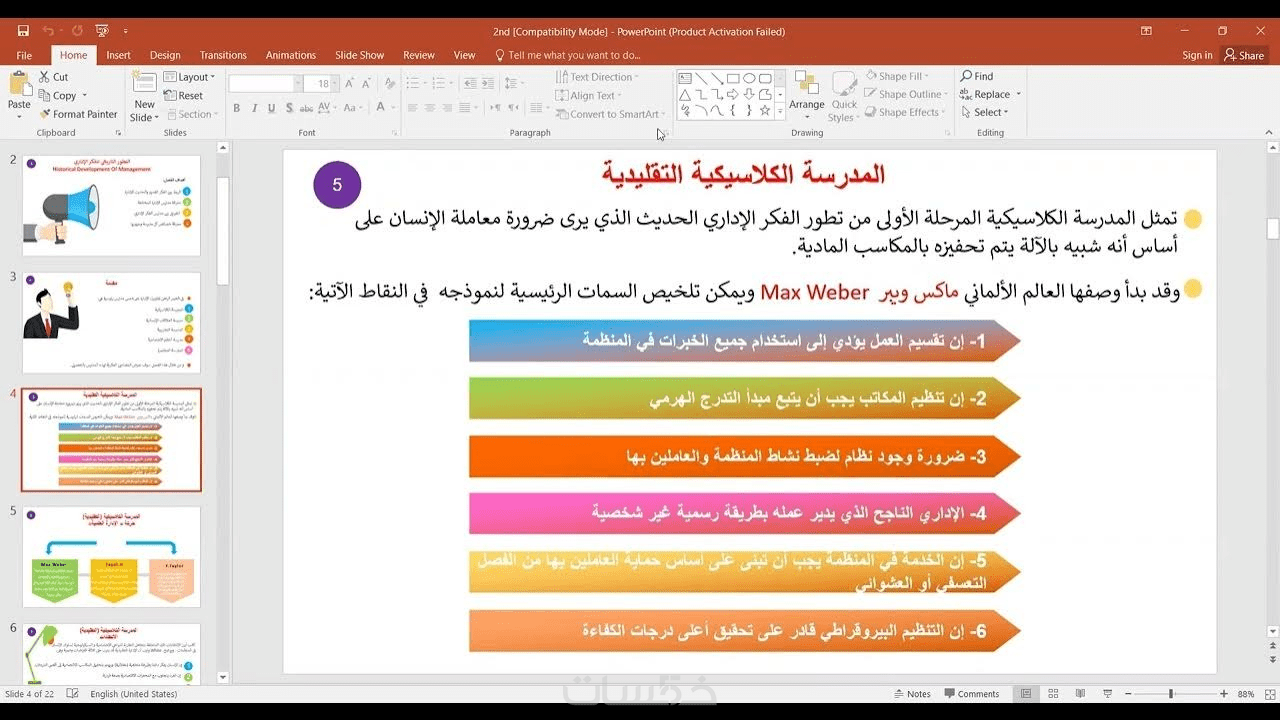Viewport: 1280px width, 720px height.
Task: Toggle the Notes pane
Action: tap(911, 694)
